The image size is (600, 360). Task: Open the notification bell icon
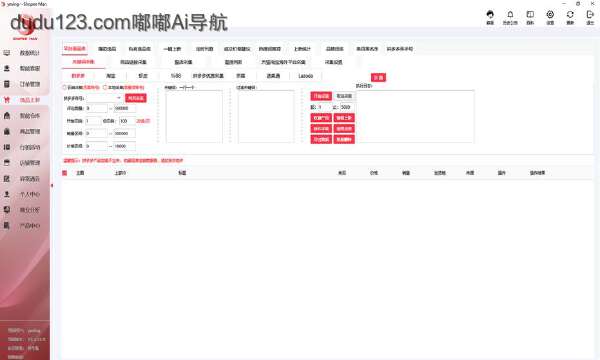(510, 15)
